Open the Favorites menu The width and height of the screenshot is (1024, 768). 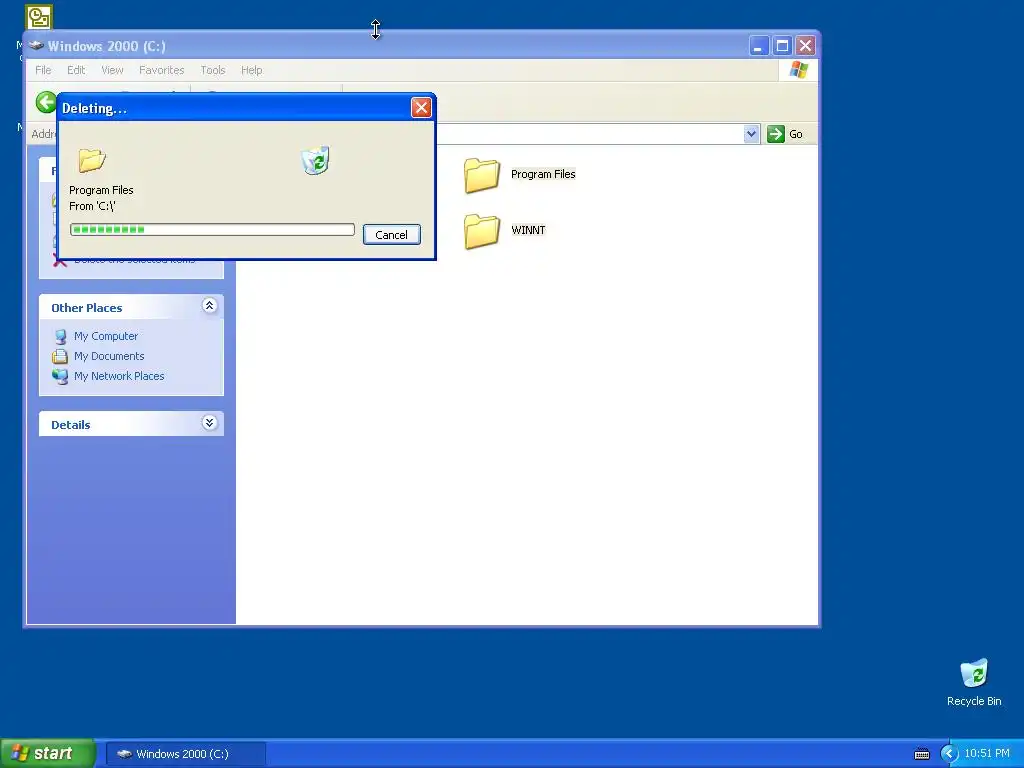pyautogui.click(x=161, y=70)
